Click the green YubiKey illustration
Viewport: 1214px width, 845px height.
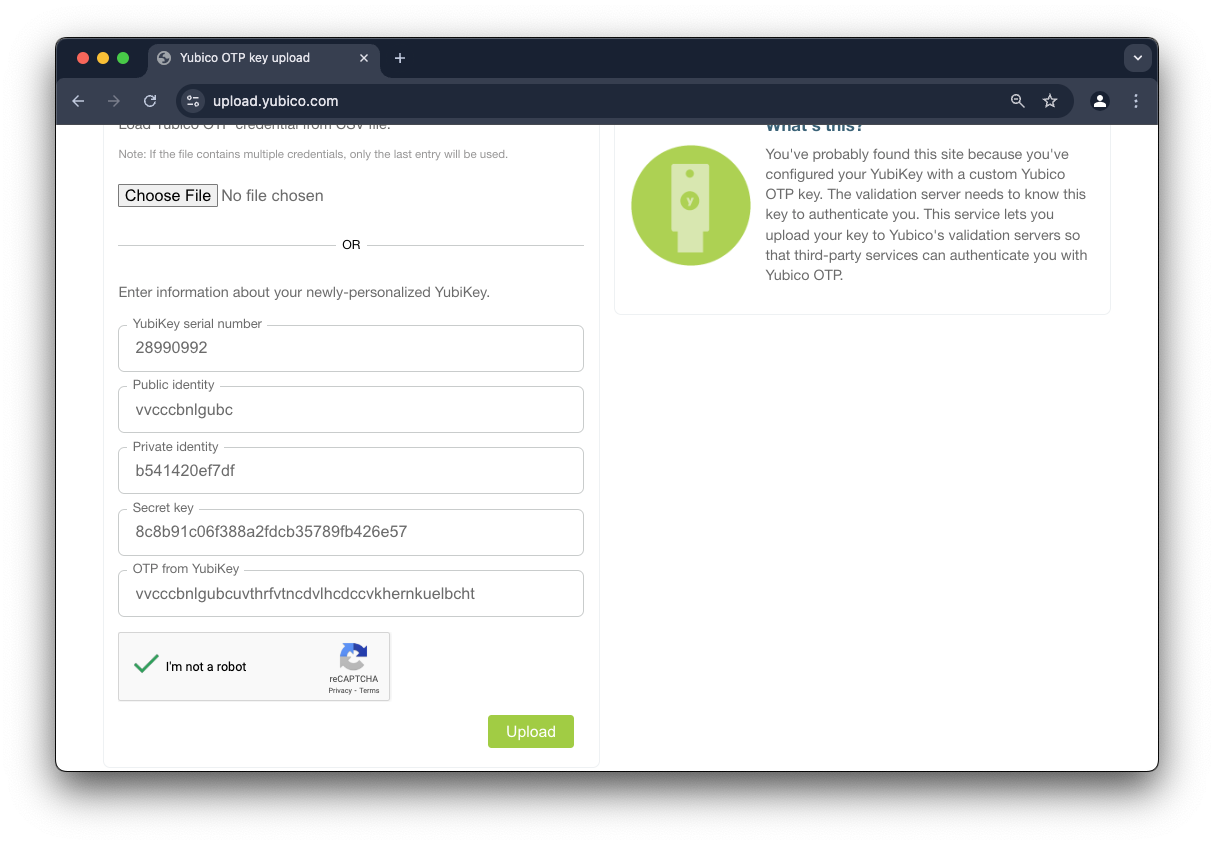[x=690, y=205]
